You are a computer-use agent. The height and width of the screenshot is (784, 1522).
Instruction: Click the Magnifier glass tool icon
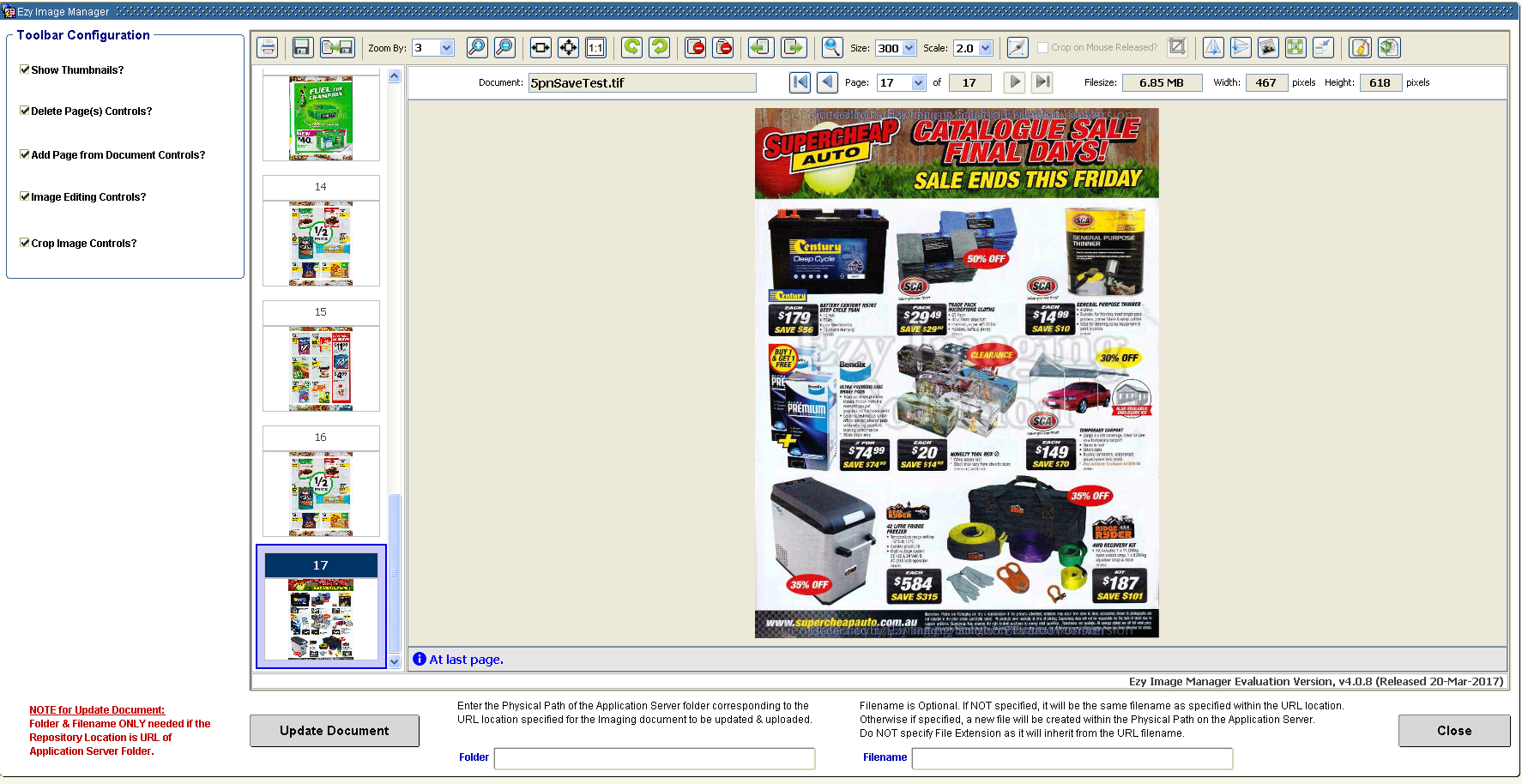831,48
